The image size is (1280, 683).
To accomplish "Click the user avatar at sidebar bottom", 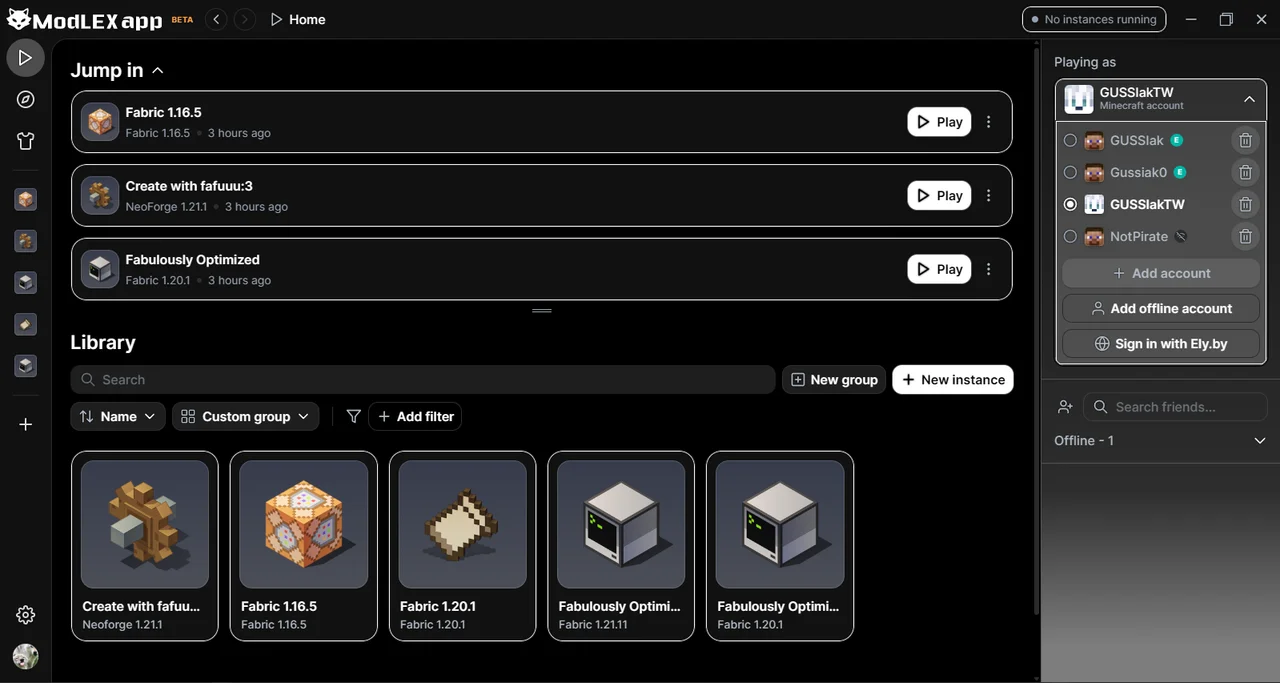I will pyautogui.click(x=26, y=656).
